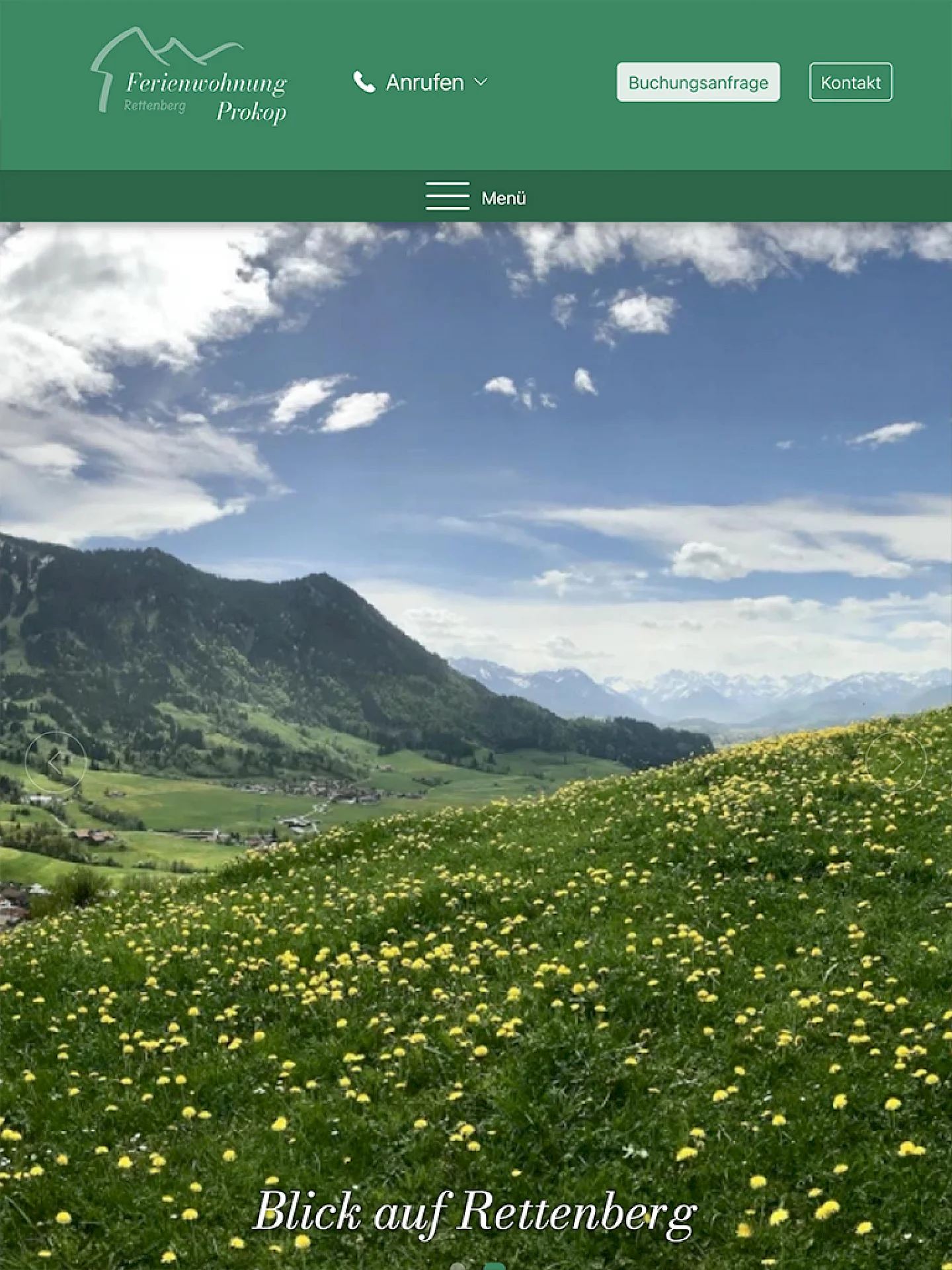Screen dimensions: 952x1270
Task: Go to previous slide with left arrow
Action: (56, 762)
